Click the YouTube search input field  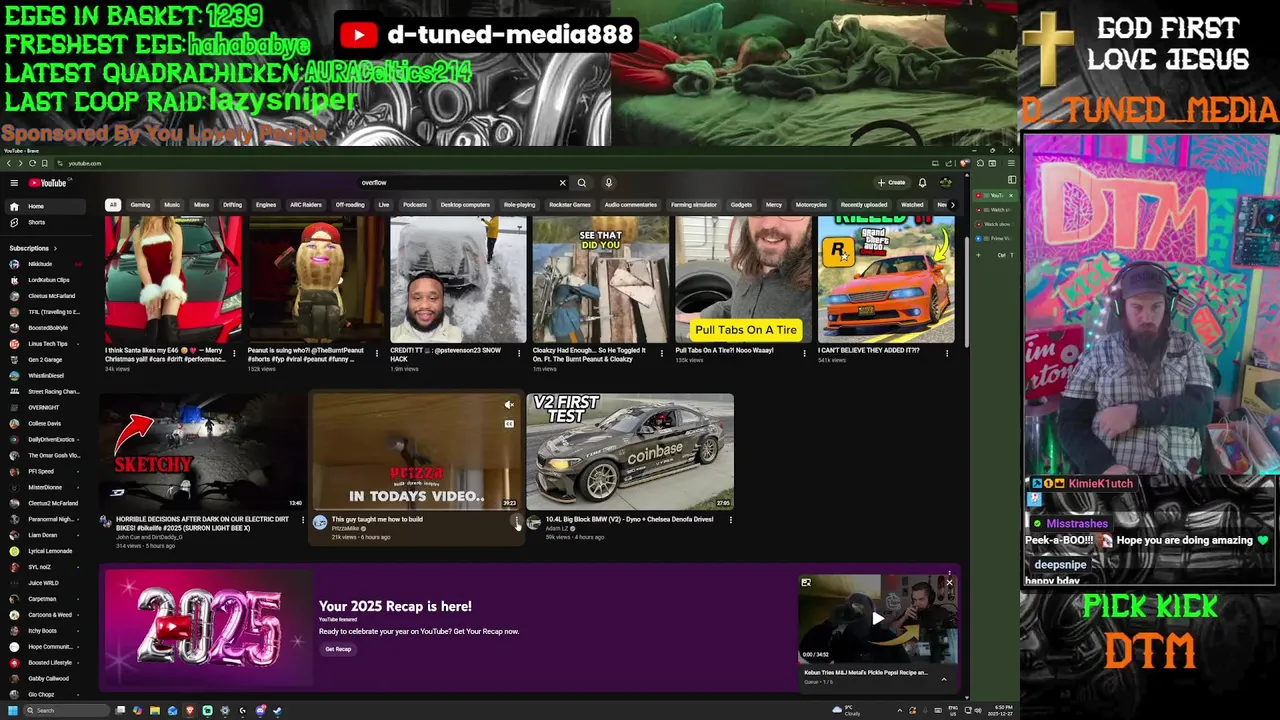(x=455, y=183)
